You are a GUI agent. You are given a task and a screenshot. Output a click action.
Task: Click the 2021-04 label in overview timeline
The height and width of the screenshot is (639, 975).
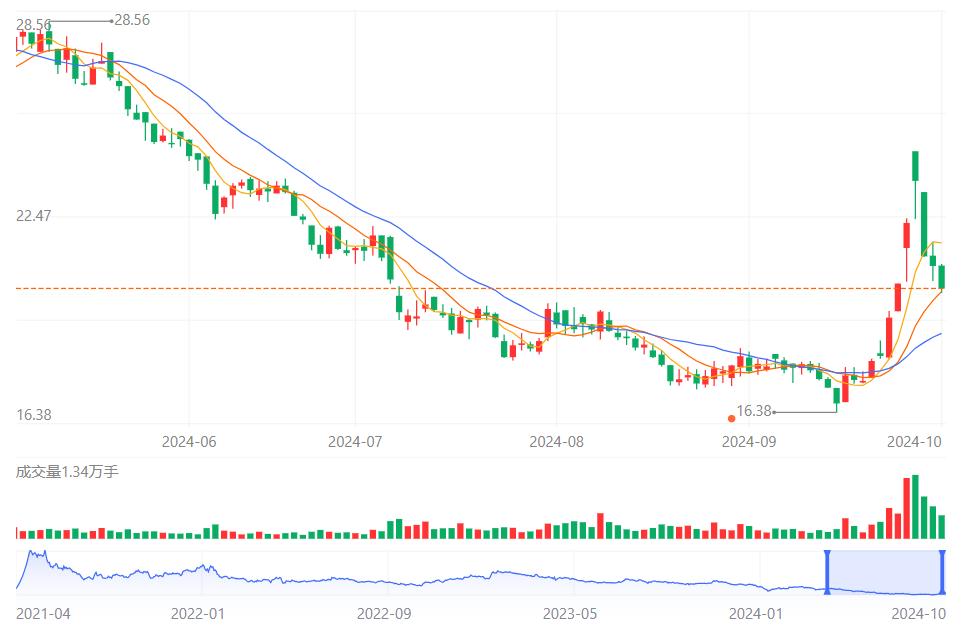click(x=43, y=613)
